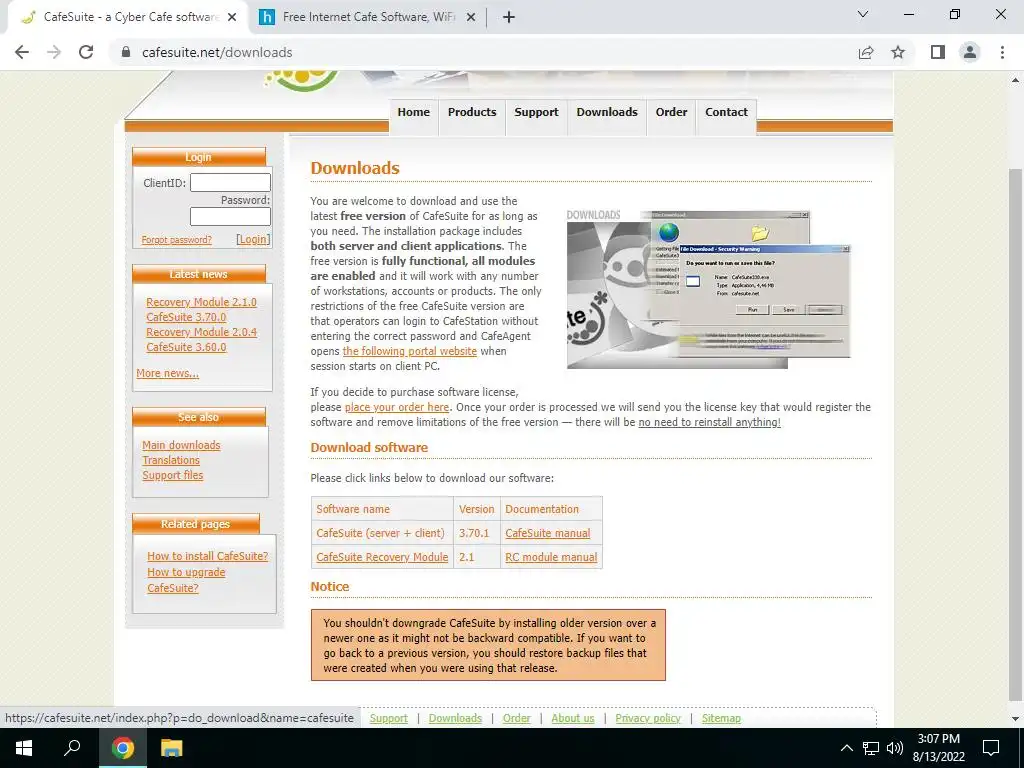Reload the cafesuite.net page

point(86,52)
